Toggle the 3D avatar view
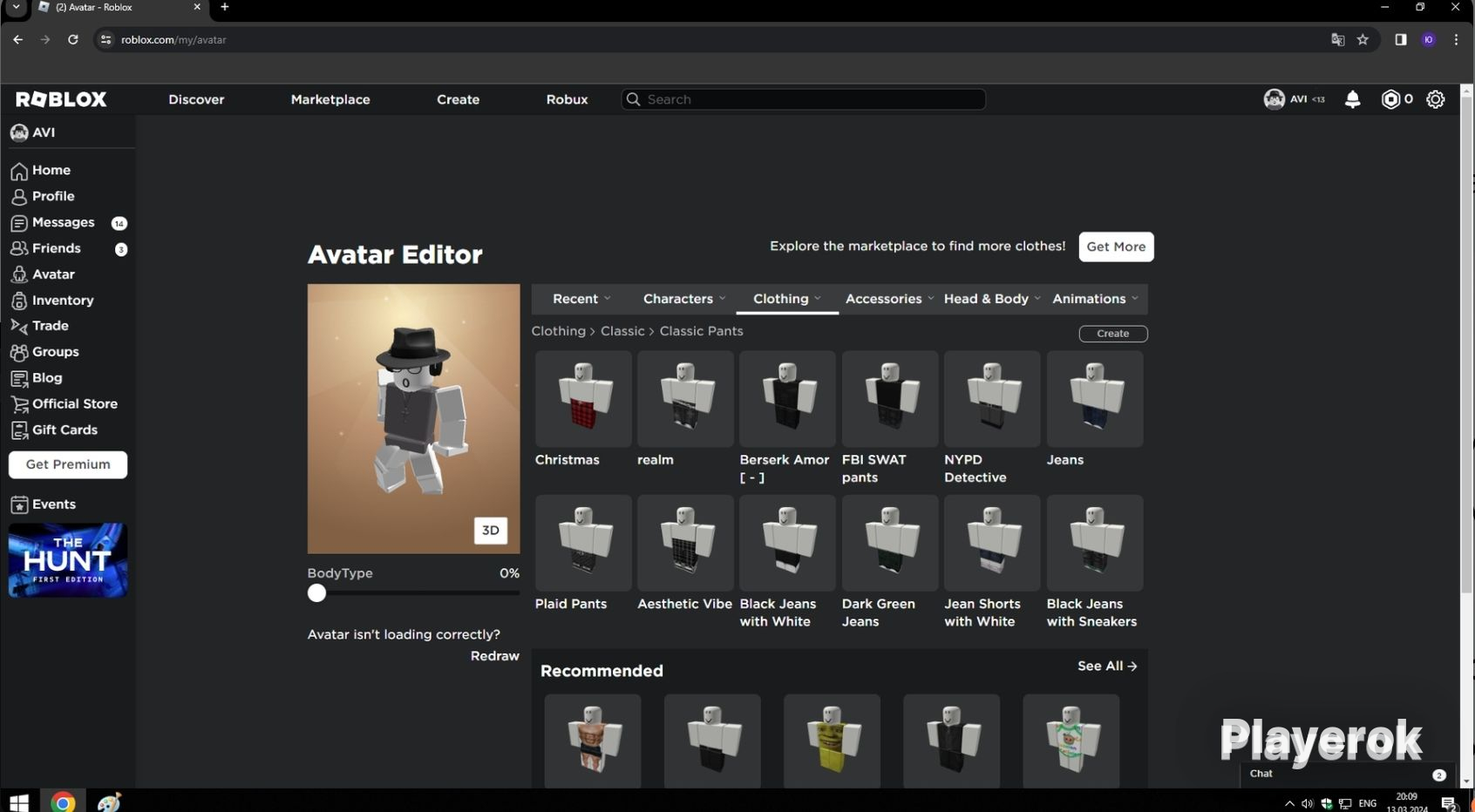 (x=491, y=531)
